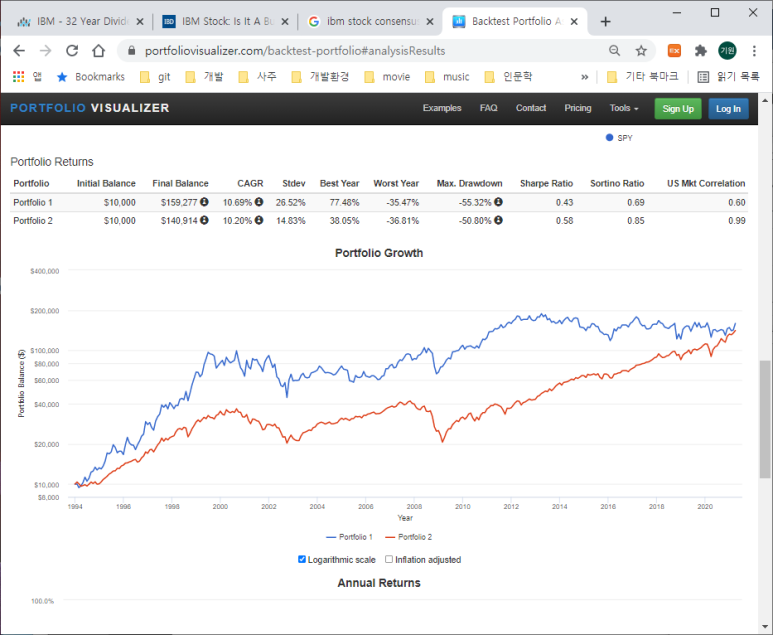Close the ibm stock consensus tab

pos(430,22)
